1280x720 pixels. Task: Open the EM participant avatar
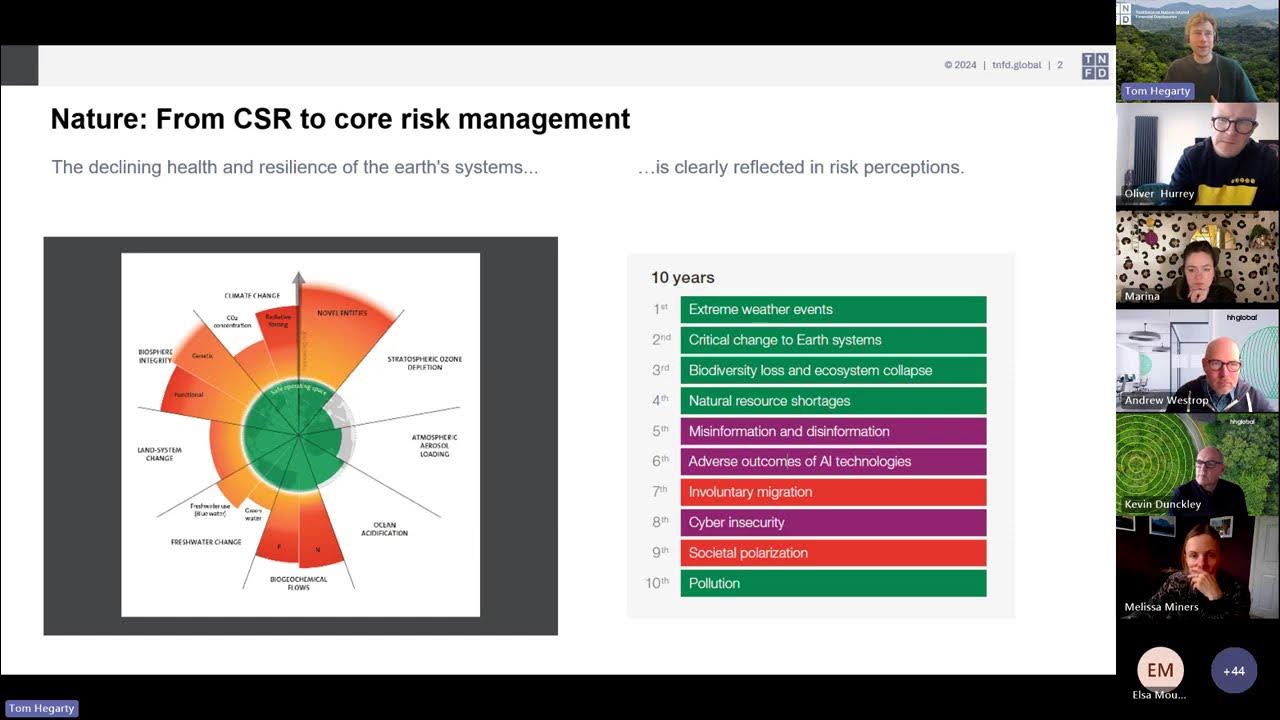pyautogui.click(x=1160, y=671)
